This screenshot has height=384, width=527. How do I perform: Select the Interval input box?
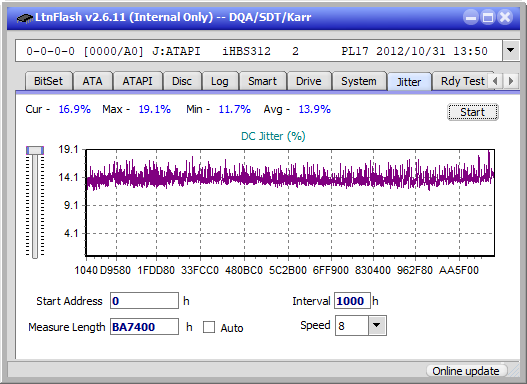tap(352, 301)
